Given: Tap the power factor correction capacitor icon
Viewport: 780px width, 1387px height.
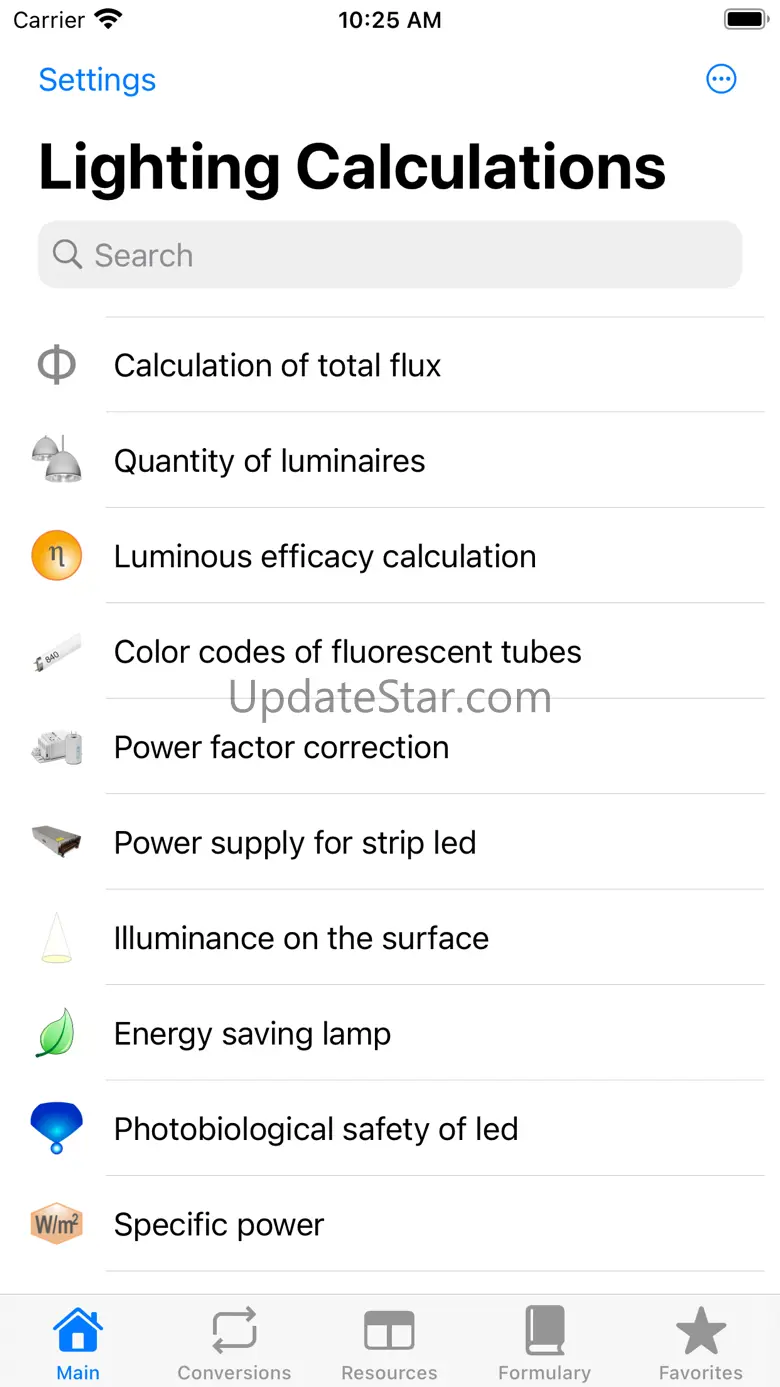Looking at the screenshot, I should click(x=56, y=747).
